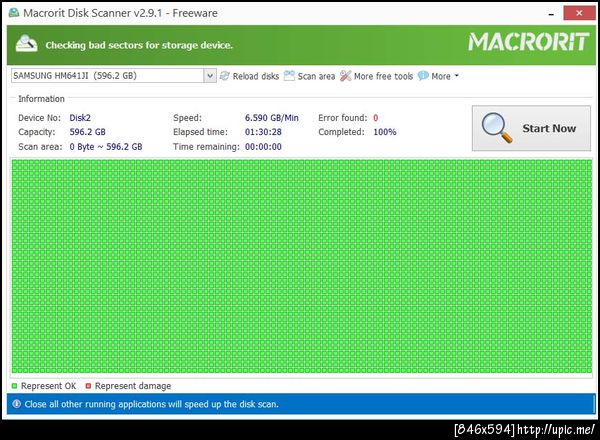Click the Scan area icon

[x=289, y=76]
